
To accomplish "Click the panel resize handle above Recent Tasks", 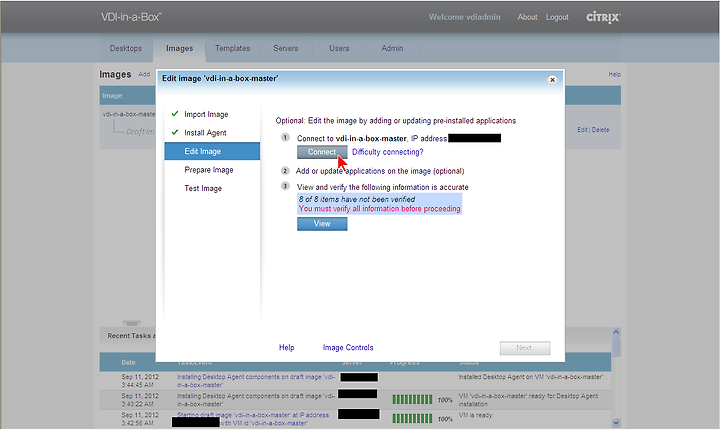I will [131, 323].
